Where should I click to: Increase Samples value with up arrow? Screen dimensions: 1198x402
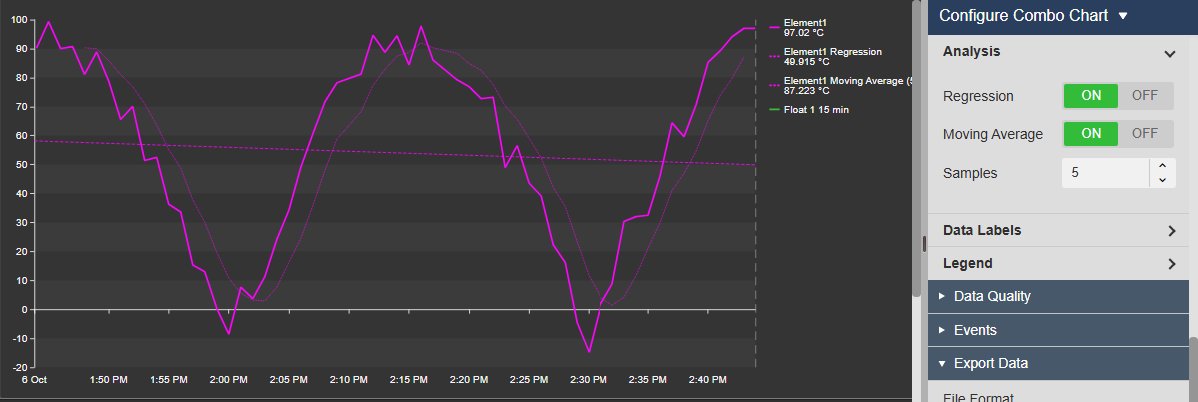[1162, 165]
